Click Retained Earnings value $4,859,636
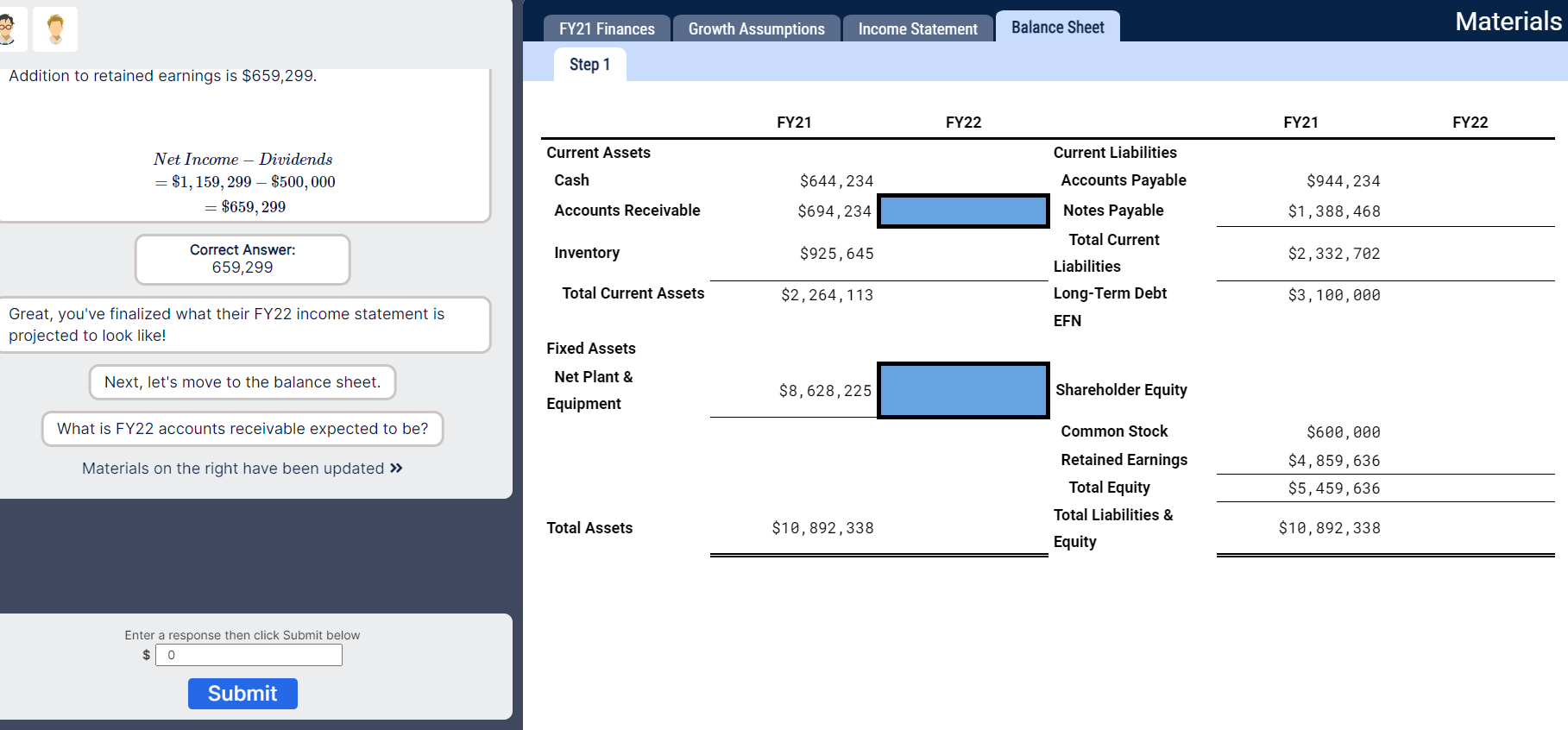Viewport: 1568px width, 730px height. (x=1334, y=461)
